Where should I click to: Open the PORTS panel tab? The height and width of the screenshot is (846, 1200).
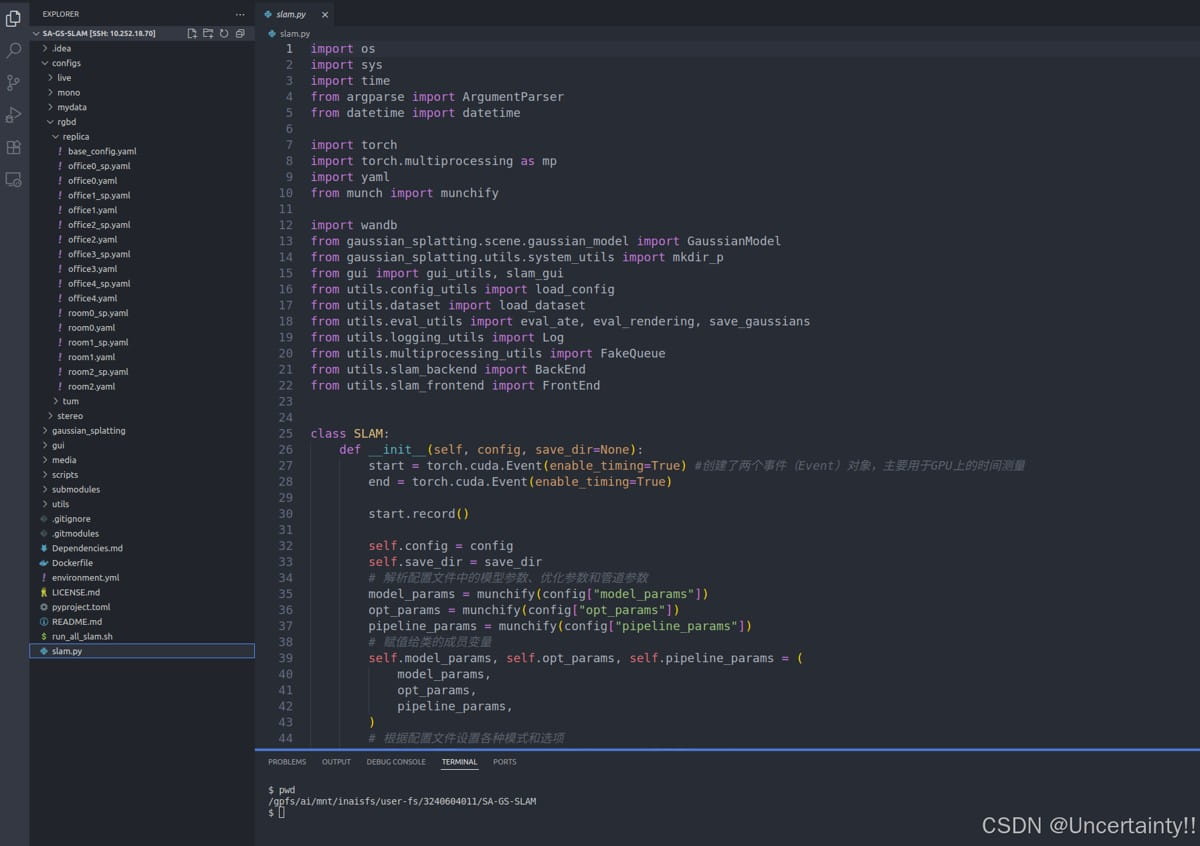click(x=505, y=762)
